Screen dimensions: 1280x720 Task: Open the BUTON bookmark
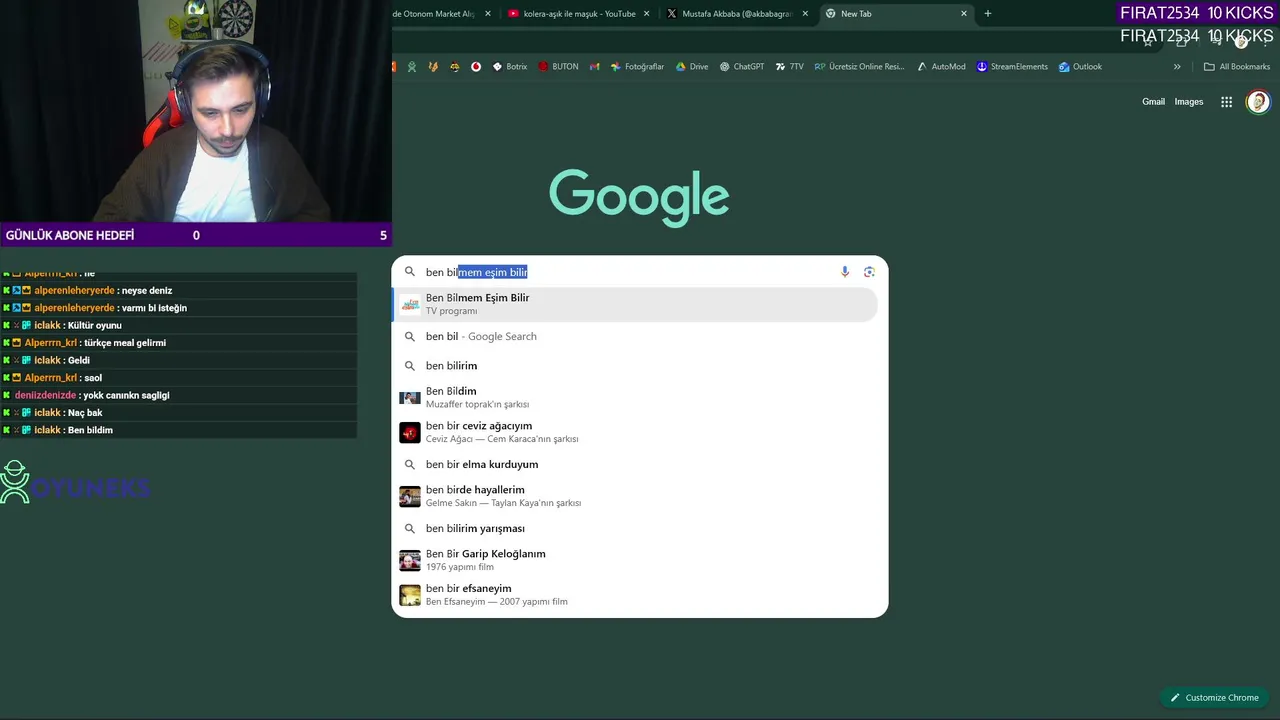click(x=558, y=67)
